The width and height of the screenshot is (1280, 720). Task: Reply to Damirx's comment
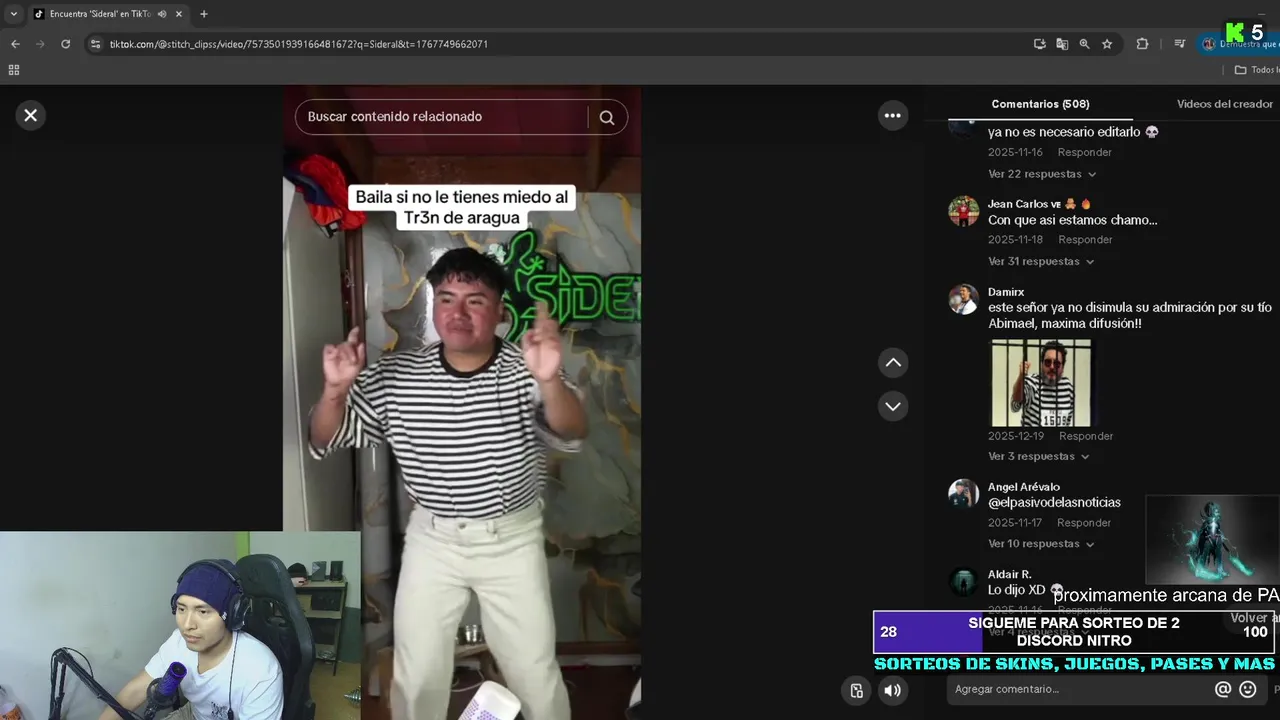click(1086, 436)
